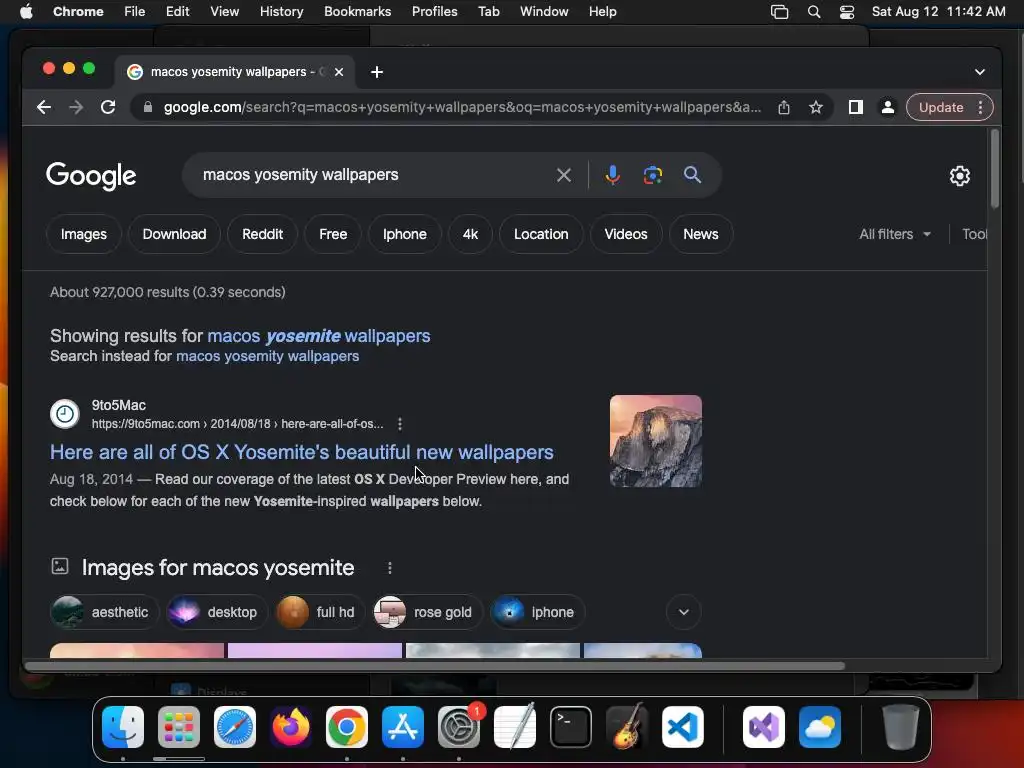Open the Profiles menu
Screen dimensions: 1024x768
(434, 12)
